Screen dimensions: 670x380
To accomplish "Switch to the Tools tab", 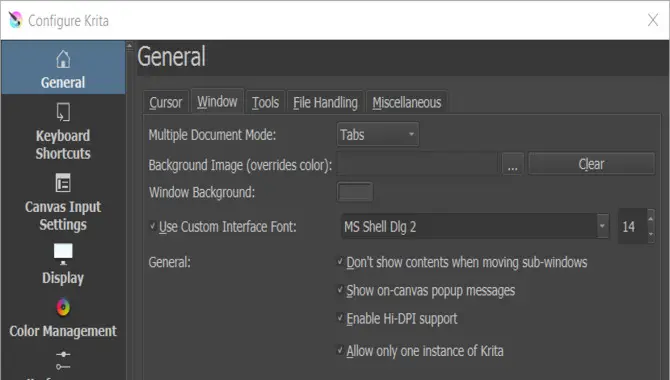I will pyautogui.click(x=265, y=103).
